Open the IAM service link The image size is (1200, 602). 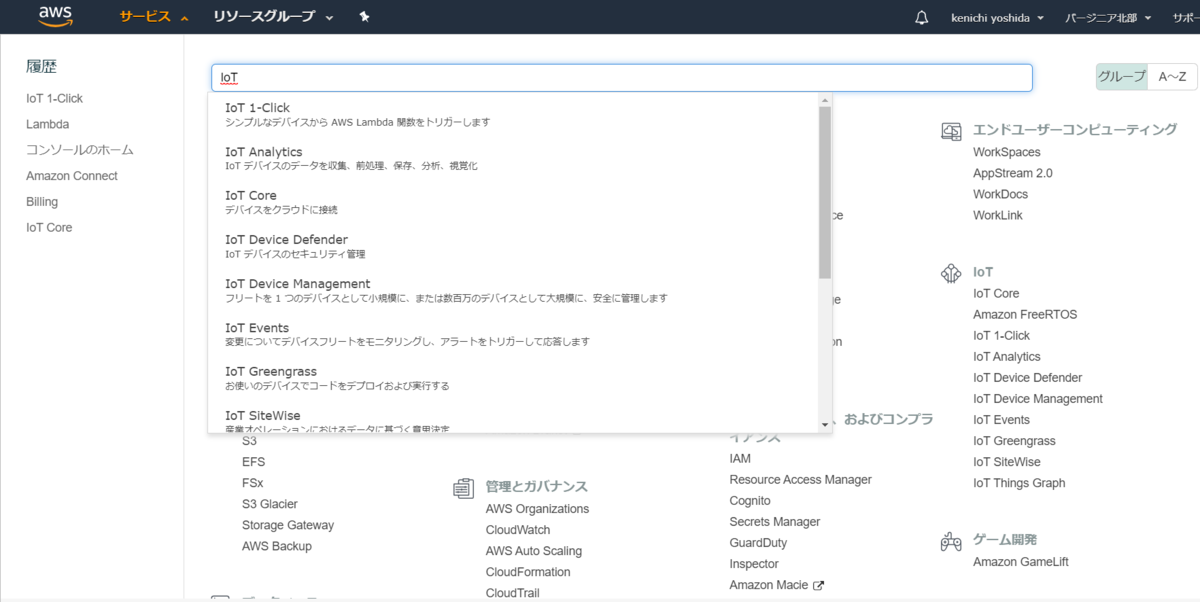coord(740,458)
